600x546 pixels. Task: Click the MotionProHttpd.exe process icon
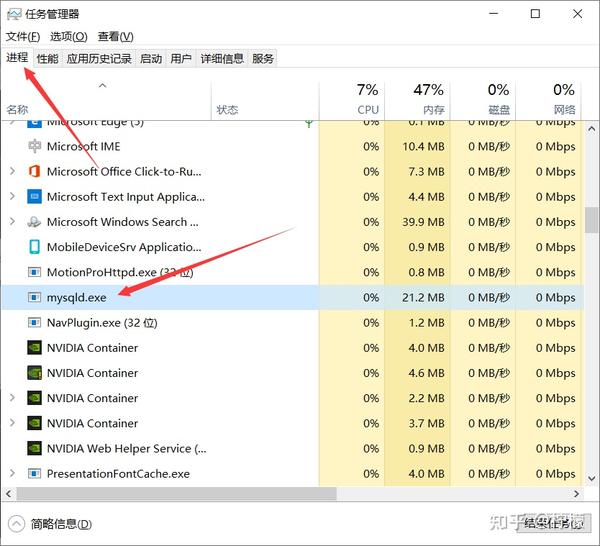[34, 272]
